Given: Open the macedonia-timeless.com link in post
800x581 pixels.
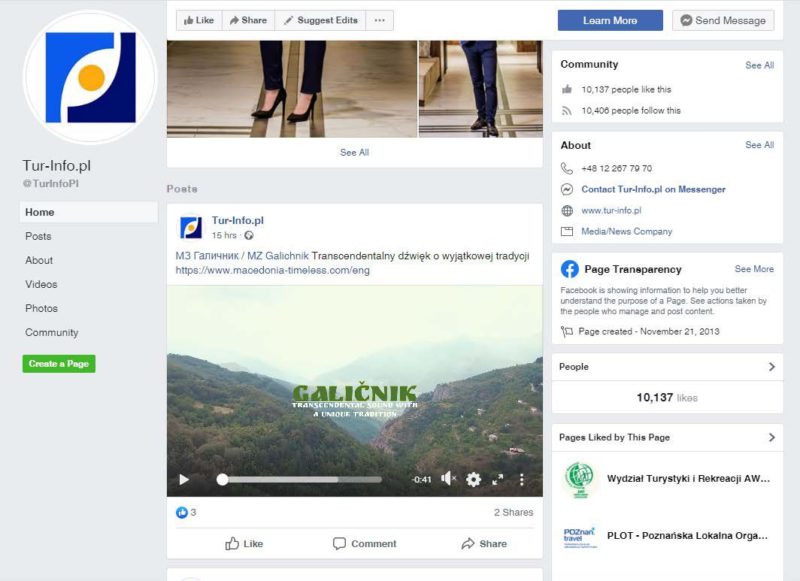Looking at the screenshot, I should [272, 270].
